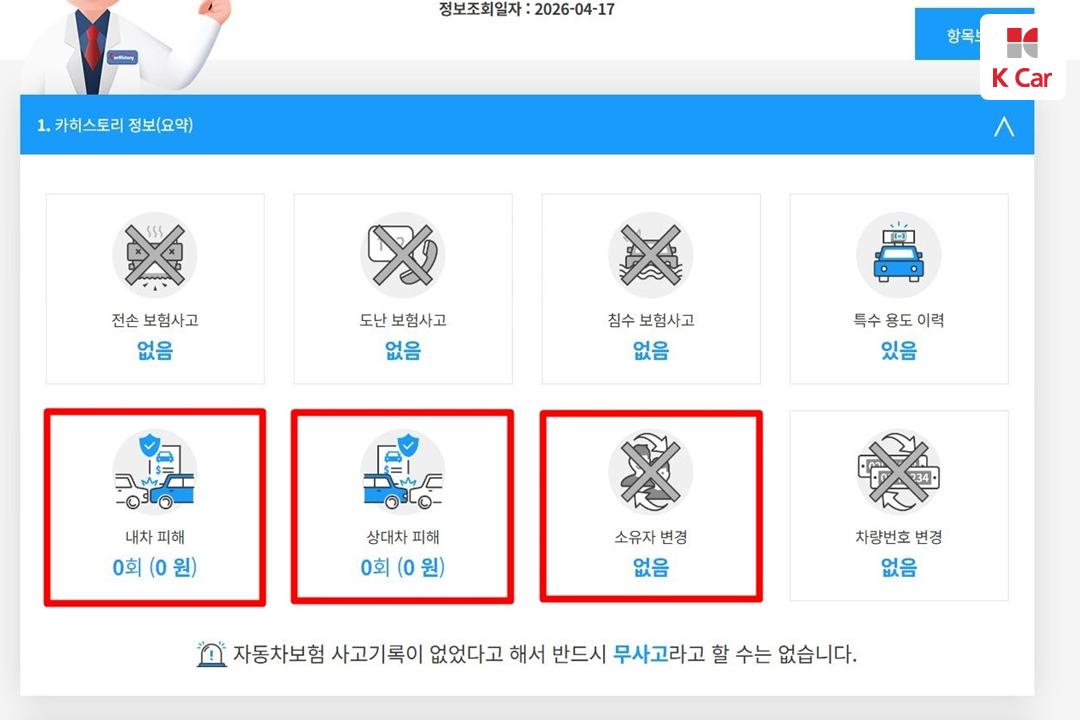Screen dimensions: 1080x720
Task: Click 없음 under 소유자 변경
Action: click(x=651, y=567)
